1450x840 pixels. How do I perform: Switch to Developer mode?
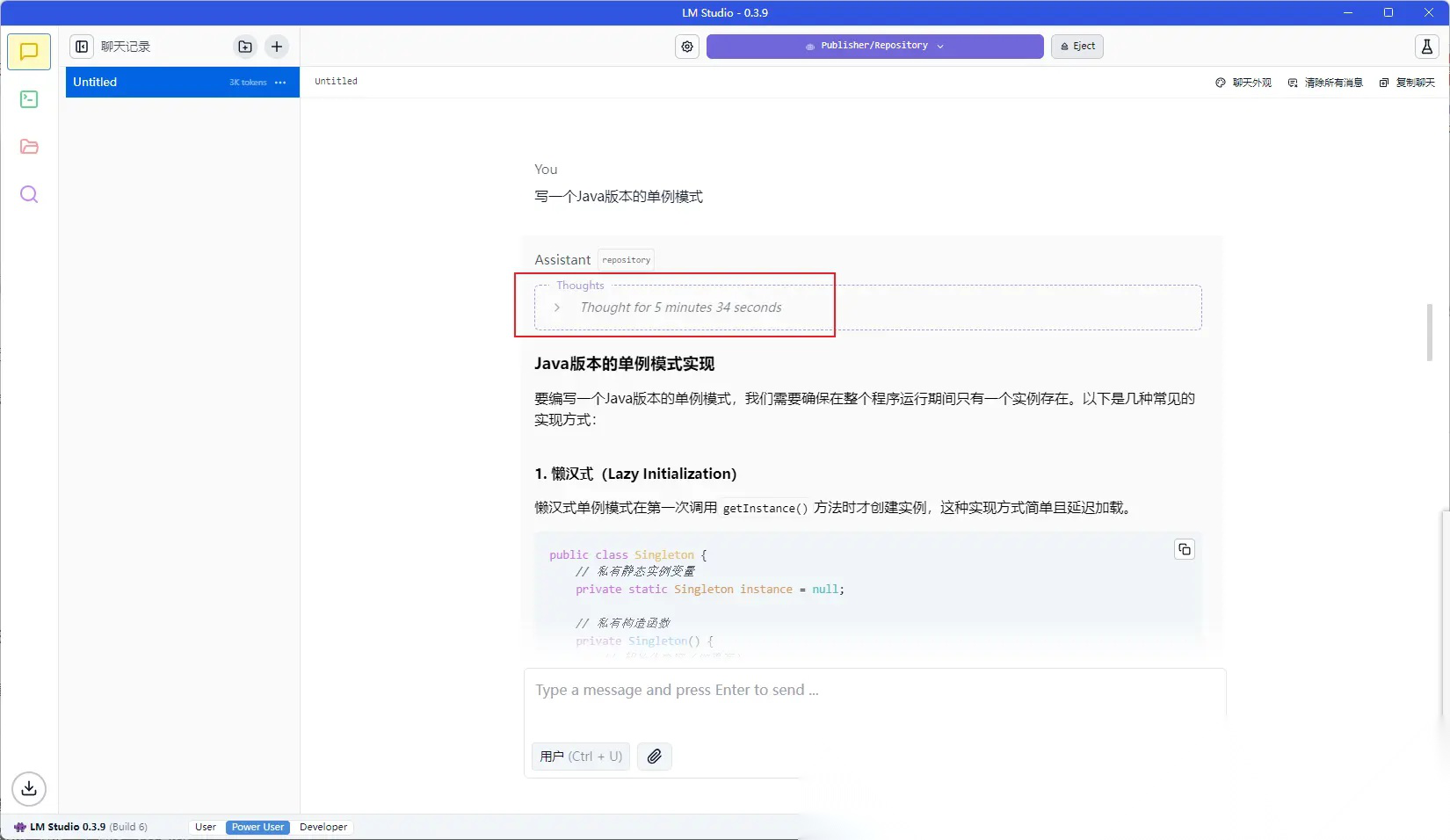[323, 827]
